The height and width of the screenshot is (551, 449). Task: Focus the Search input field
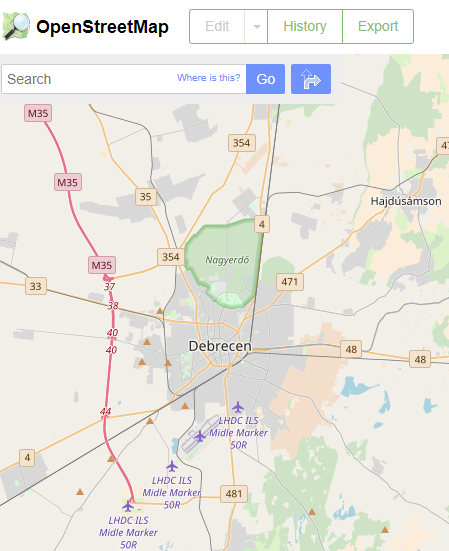(x=124, y=79)
